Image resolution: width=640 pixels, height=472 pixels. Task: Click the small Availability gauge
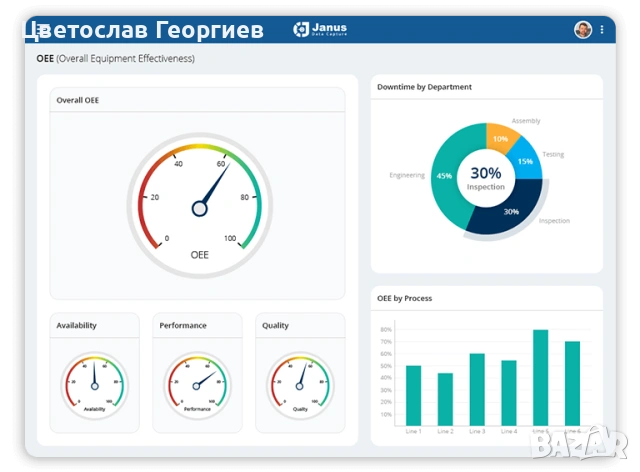(x=94, y=385)
